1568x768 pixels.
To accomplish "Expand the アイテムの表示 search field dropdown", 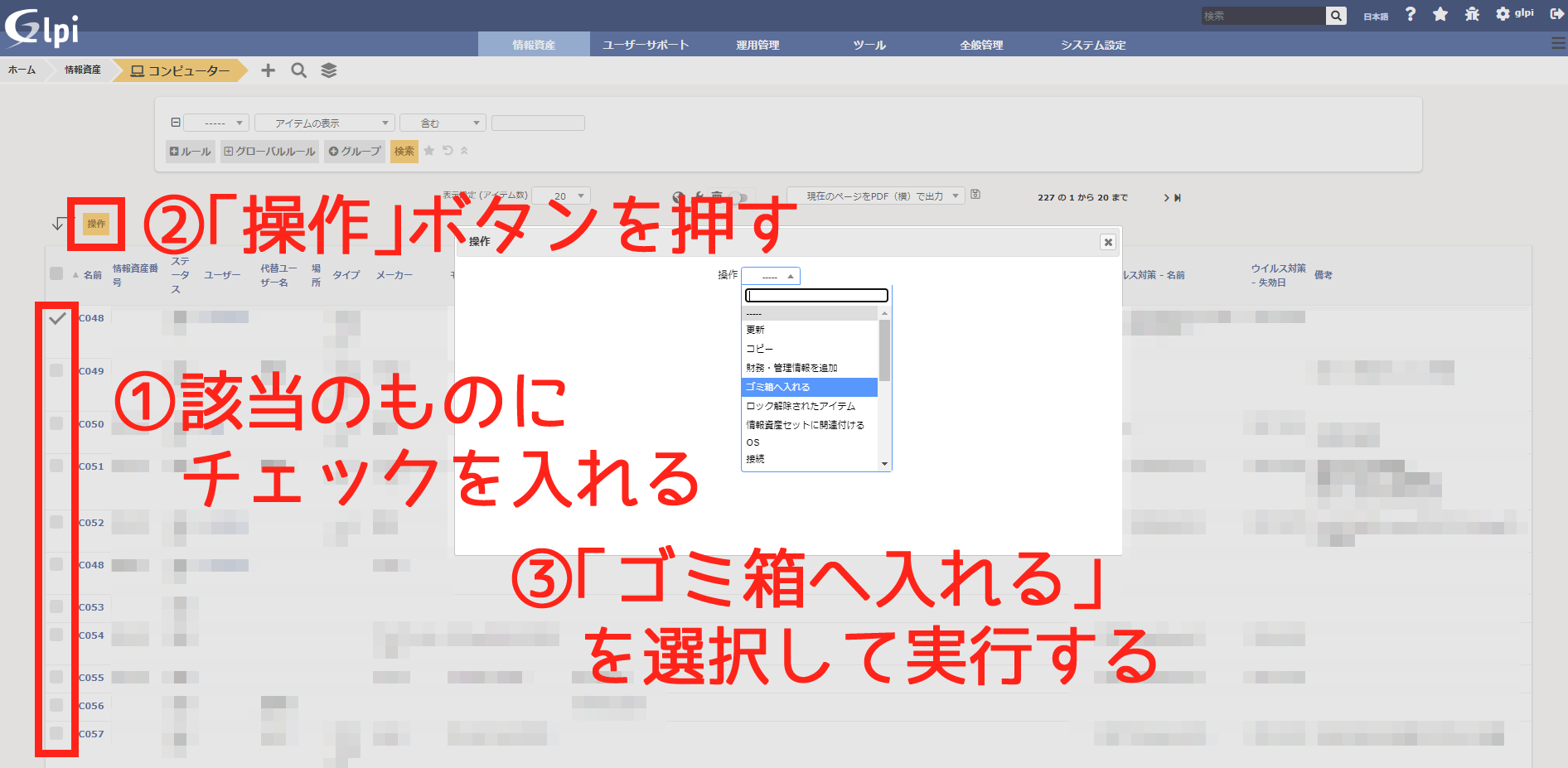I will (x=324, y=123).
